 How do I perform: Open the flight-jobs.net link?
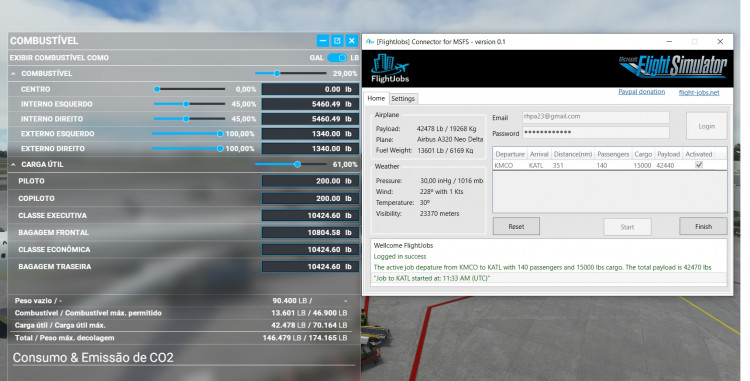699,92
